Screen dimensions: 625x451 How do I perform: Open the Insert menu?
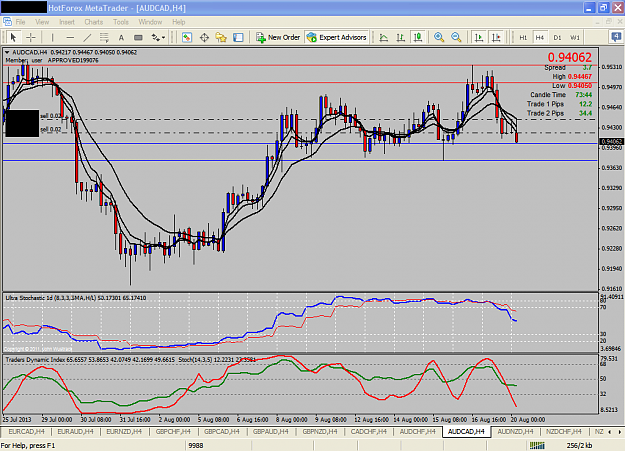click(67, 22)
